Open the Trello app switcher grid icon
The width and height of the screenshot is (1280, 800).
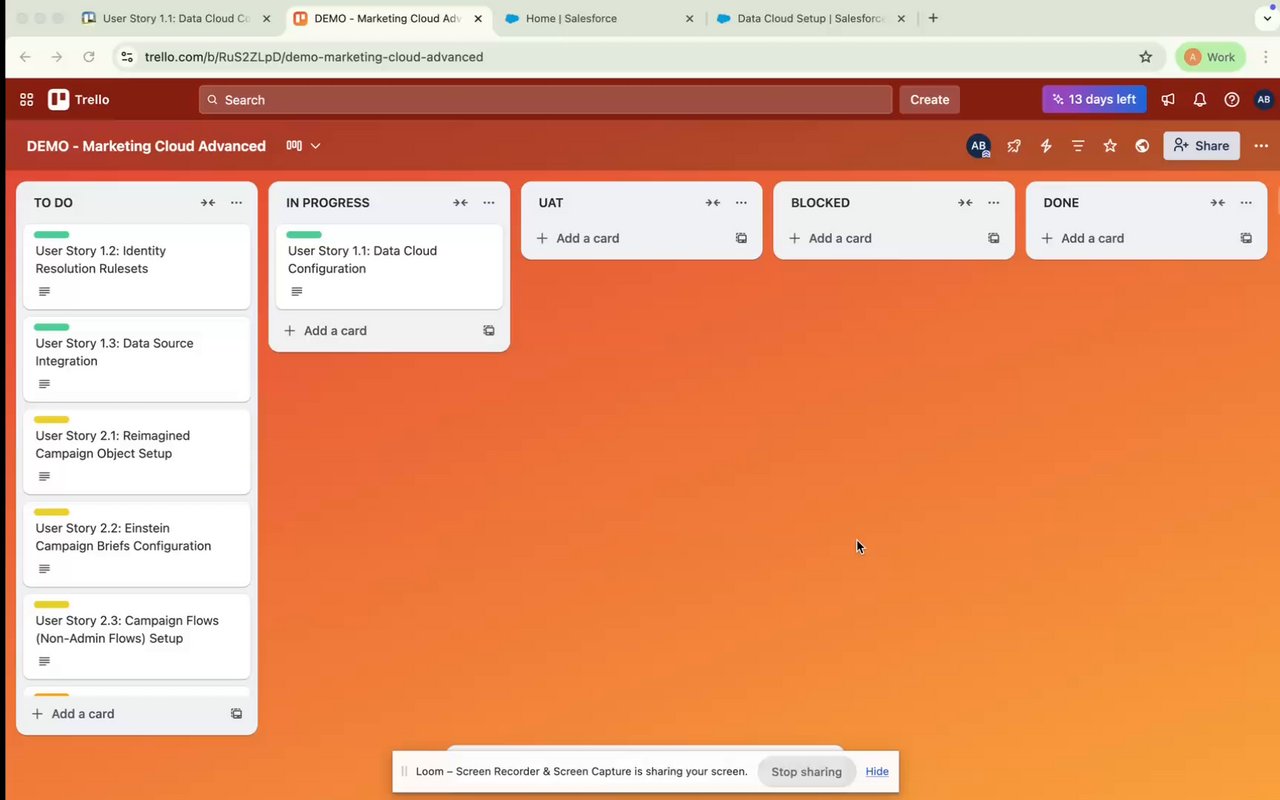coord(27,100)
